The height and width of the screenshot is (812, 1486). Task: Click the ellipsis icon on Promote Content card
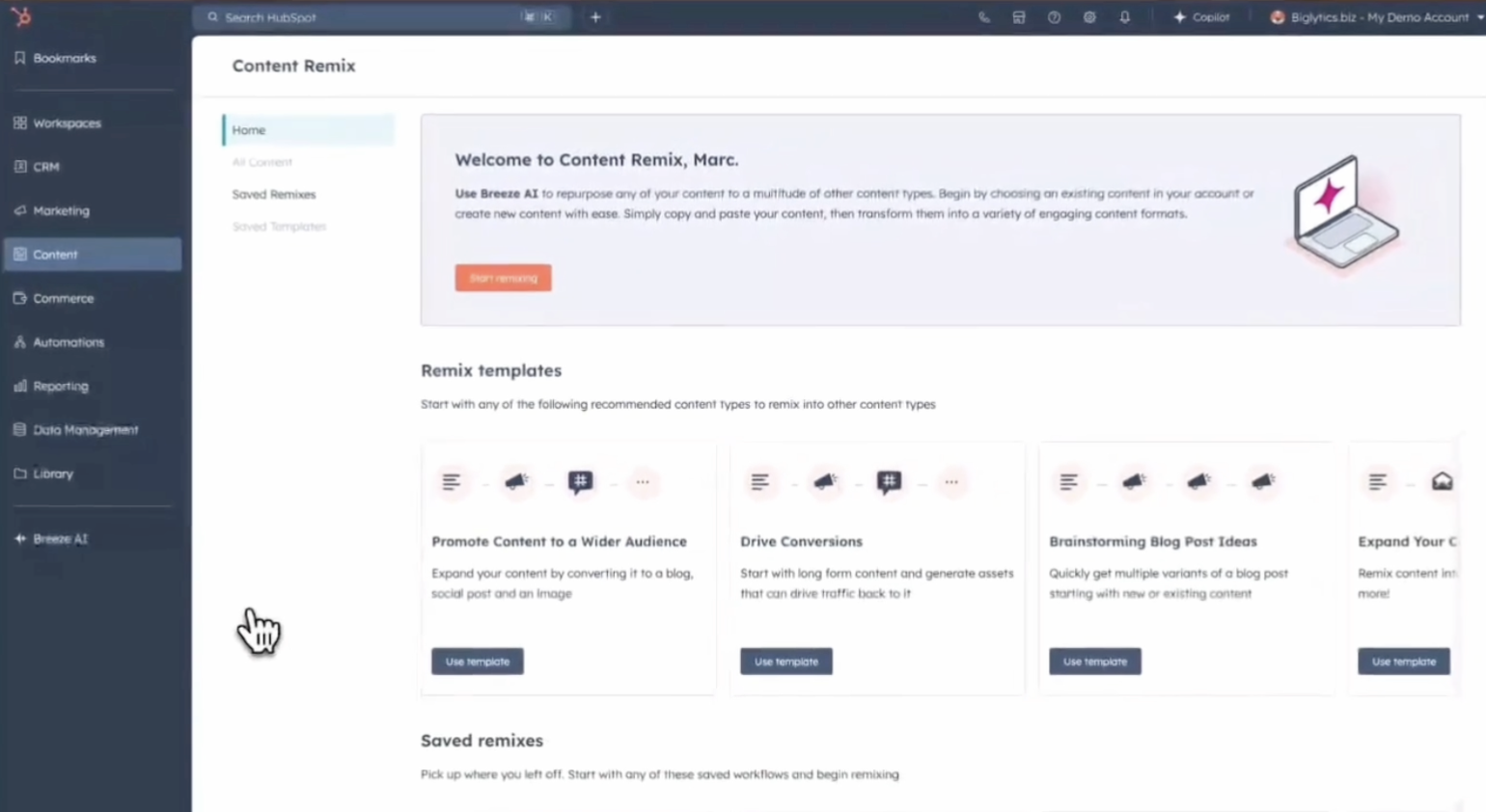pyautogui.click(x=643, y=481)
